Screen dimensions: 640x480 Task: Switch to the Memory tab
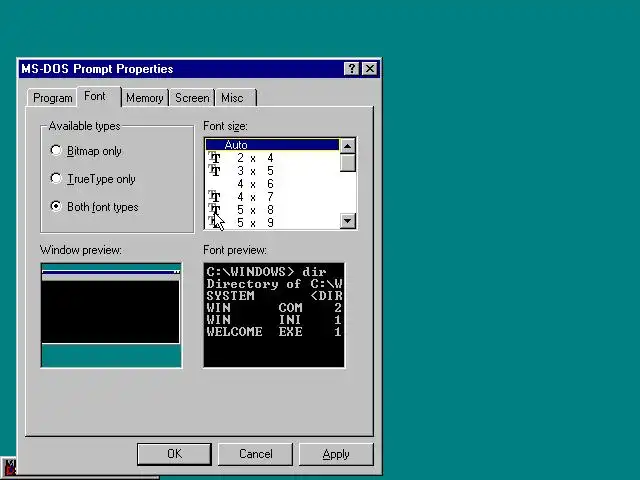tap(144, 98)
